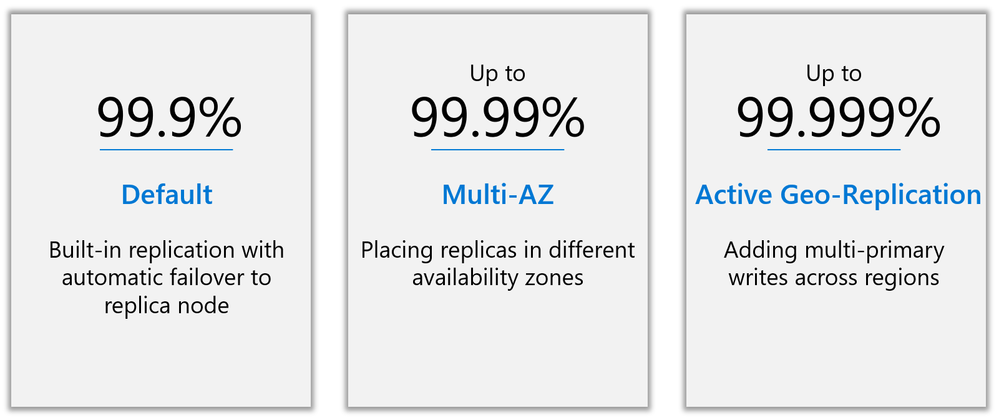Screen dimensions: 999x418
Task: Click the "replica node" text line
Action: coord(166,306)
